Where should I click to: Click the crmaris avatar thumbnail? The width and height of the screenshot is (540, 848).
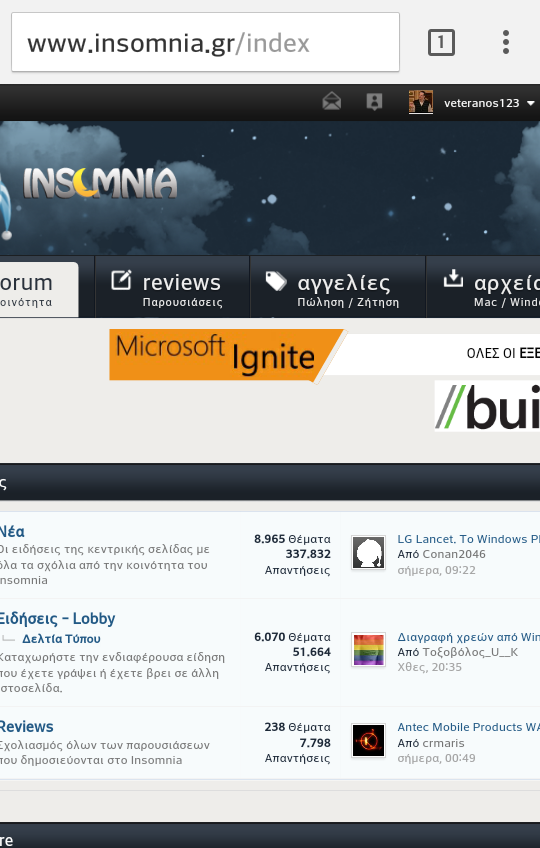click(x=368, y=740)
